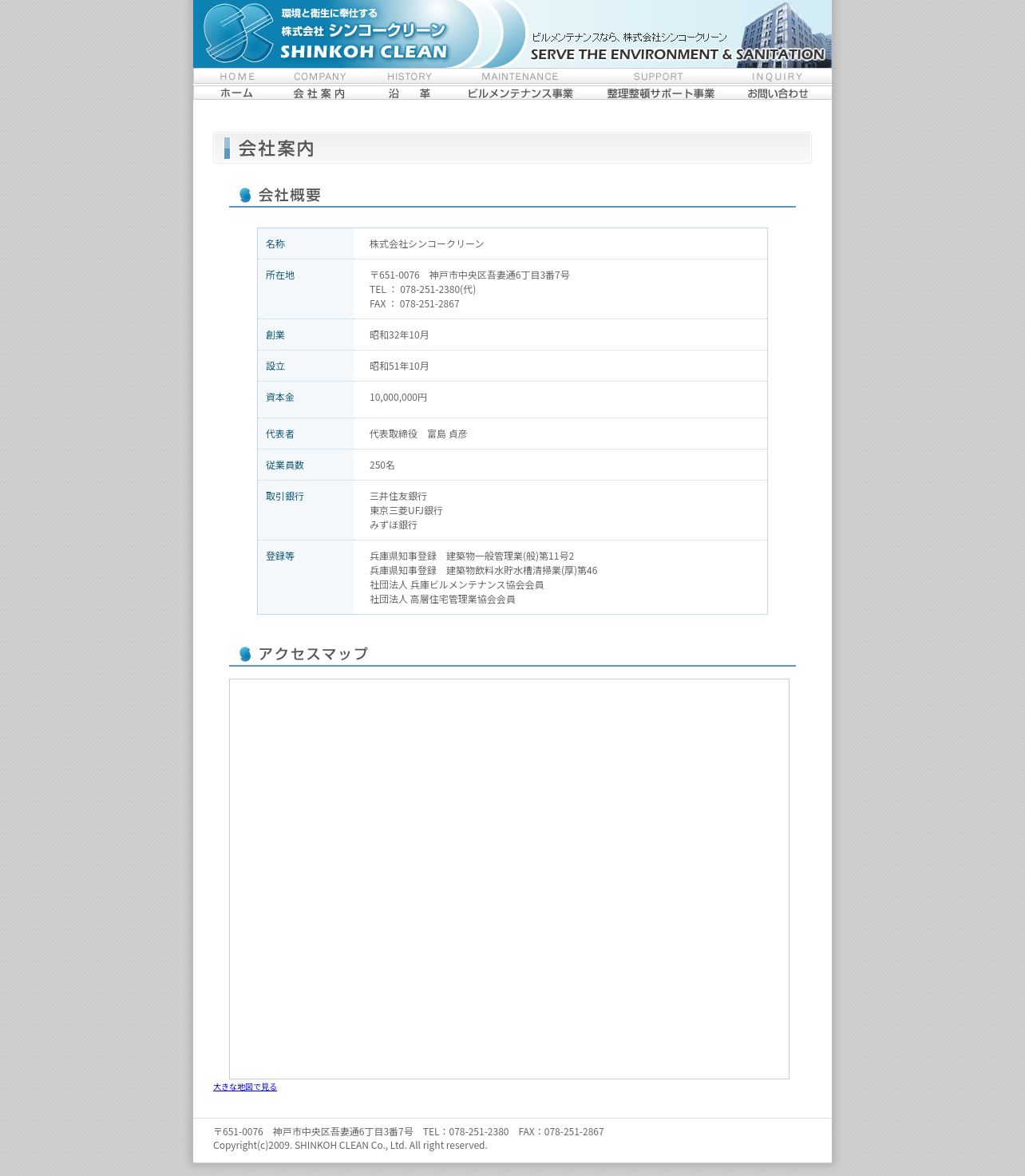Click the 代表取締役 富島 貞彦 value
The width and height of the screenshot is (1025, 1176).
(418, 434)
